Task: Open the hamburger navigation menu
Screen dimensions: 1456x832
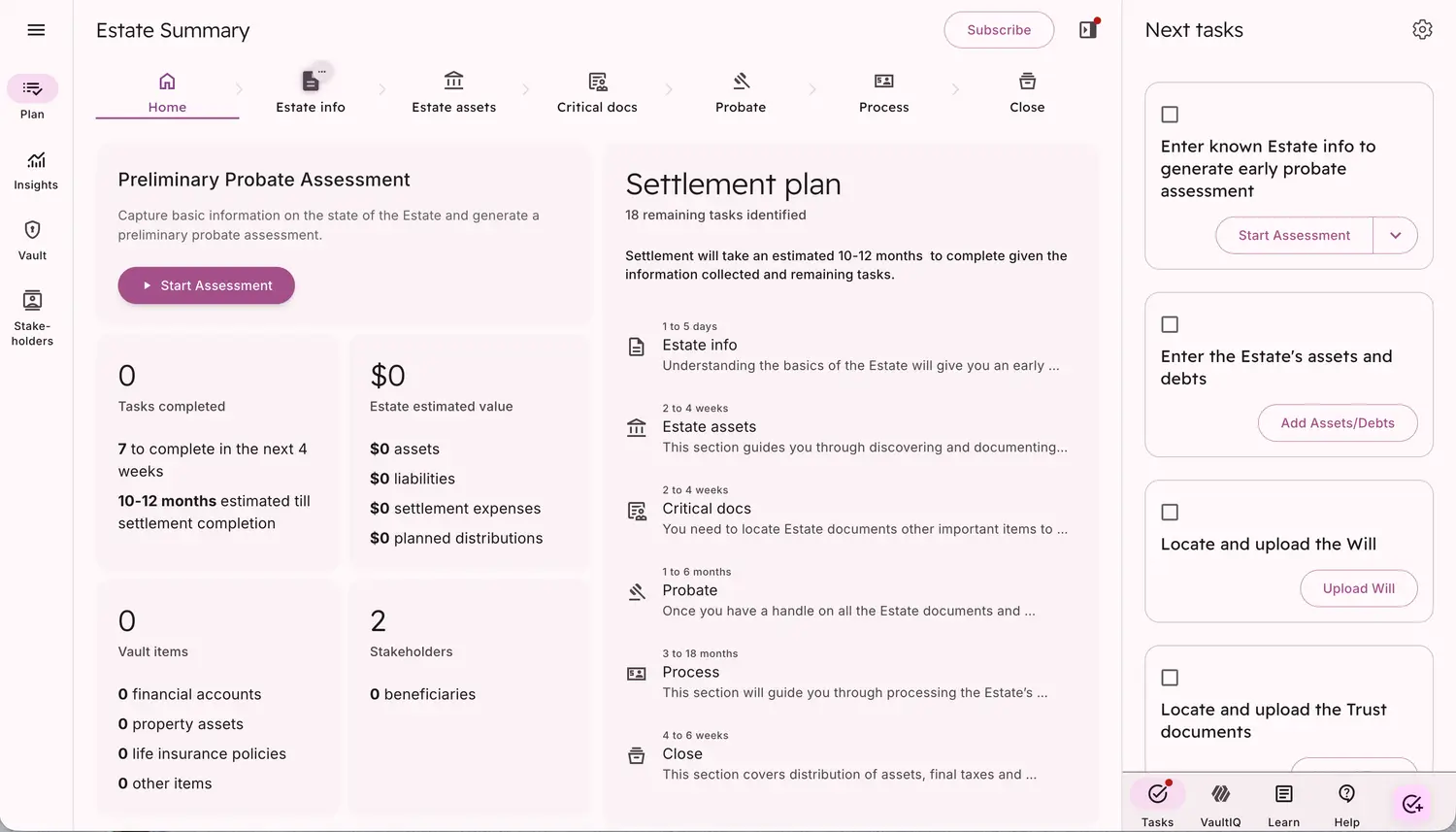Action: (36, 30)
